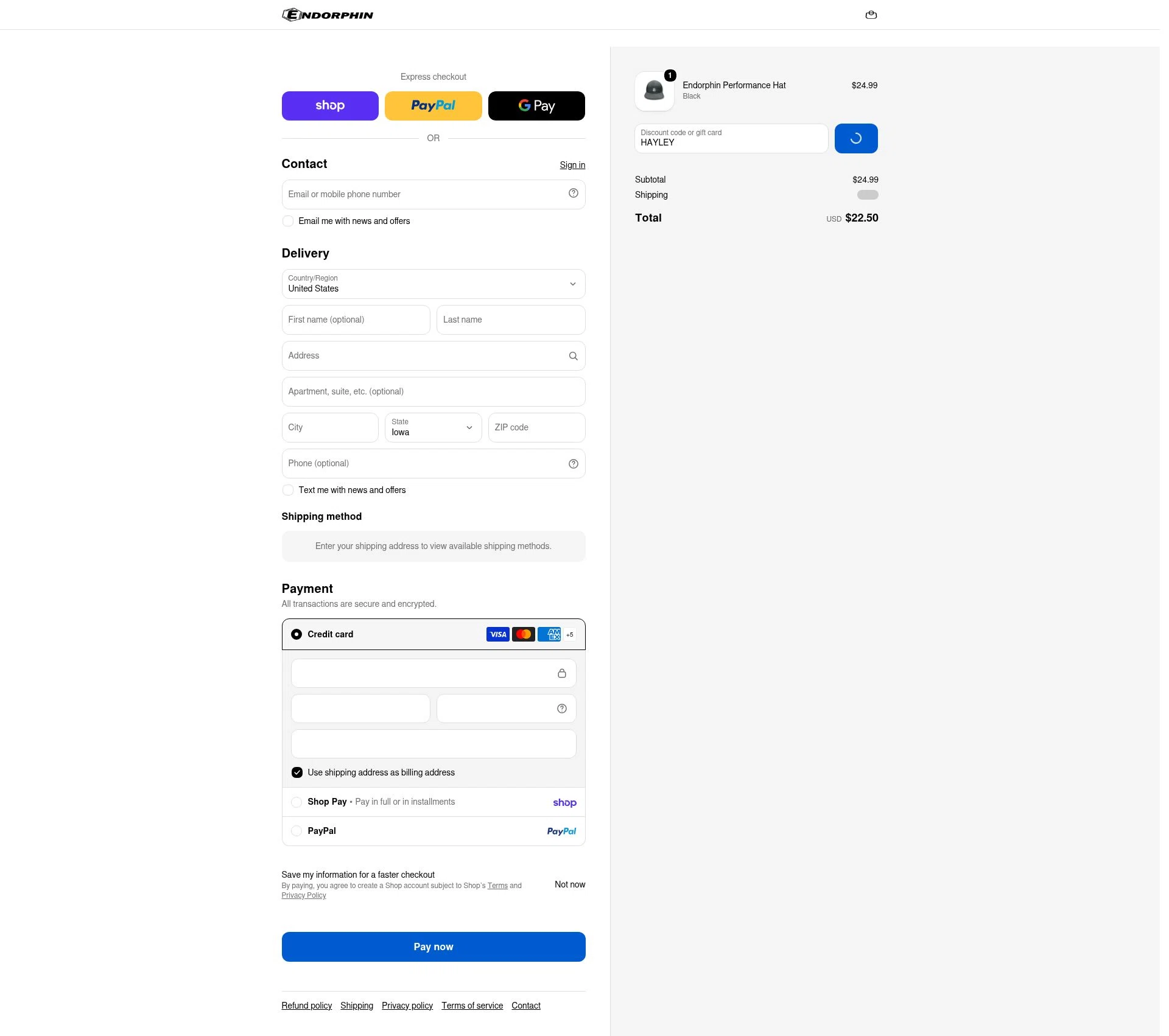Open the State dropdown showing Iowa

point(433,427)
